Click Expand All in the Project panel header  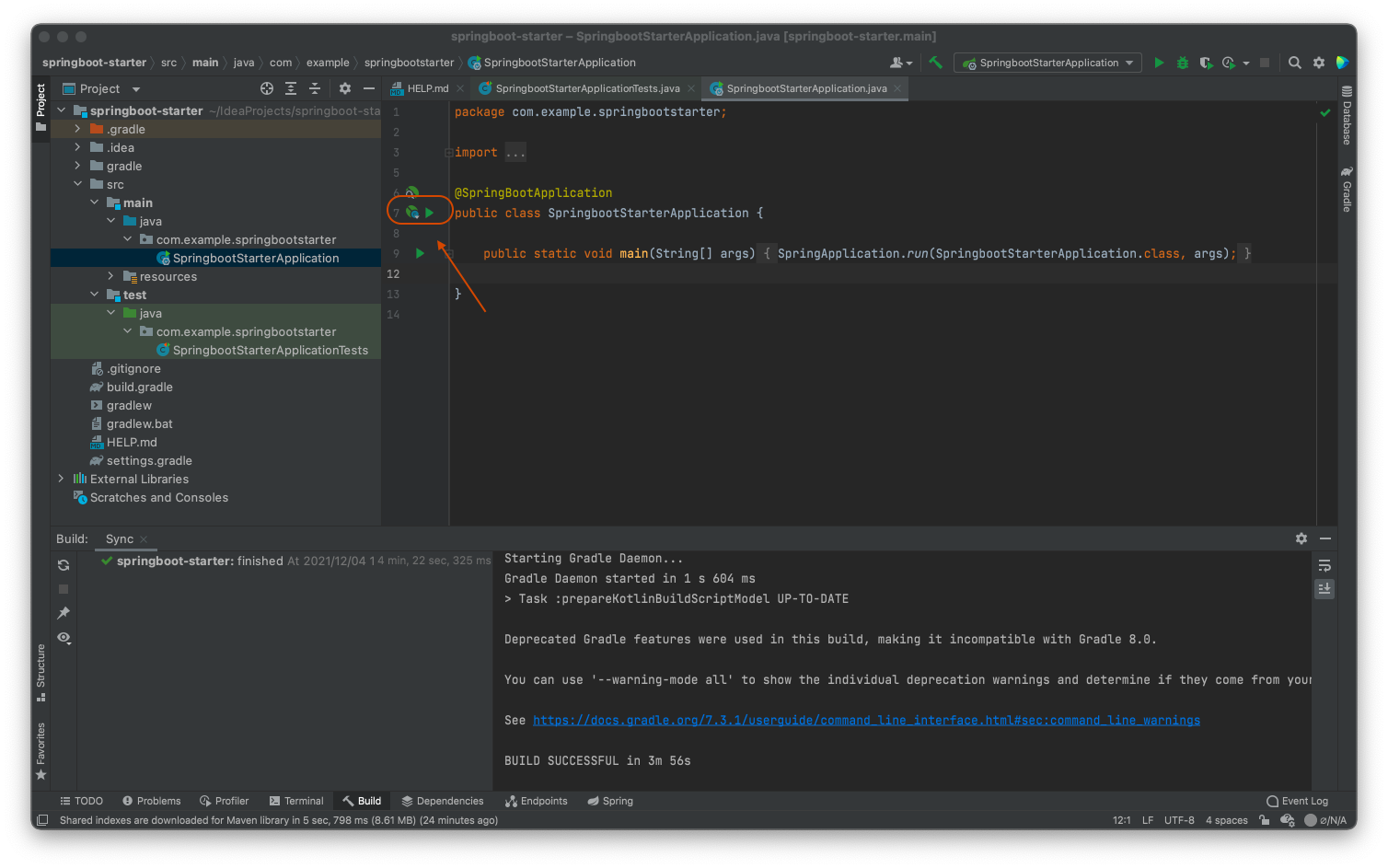291,88
